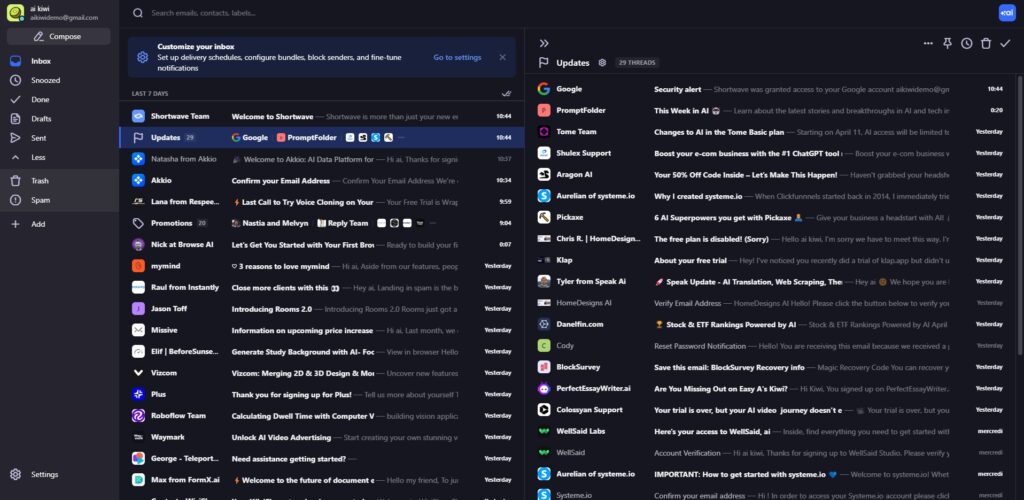Open Raul from Instantly email
1024x500 pixels.
click(x=321, y=287)
